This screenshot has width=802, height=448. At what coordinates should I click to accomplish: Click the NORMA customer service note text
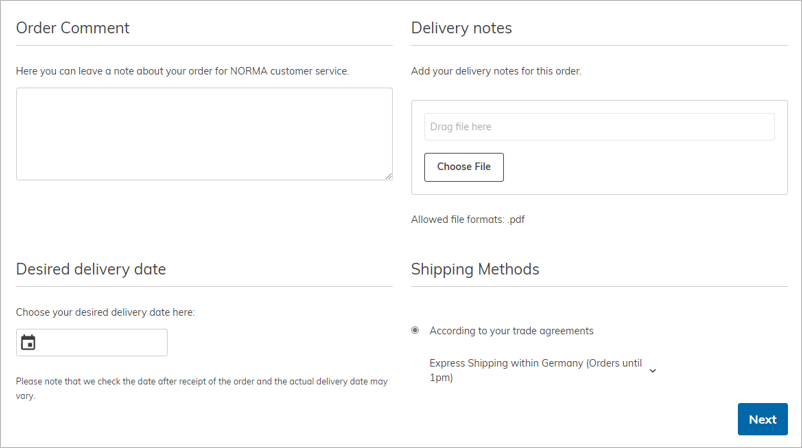click(183, 71)
